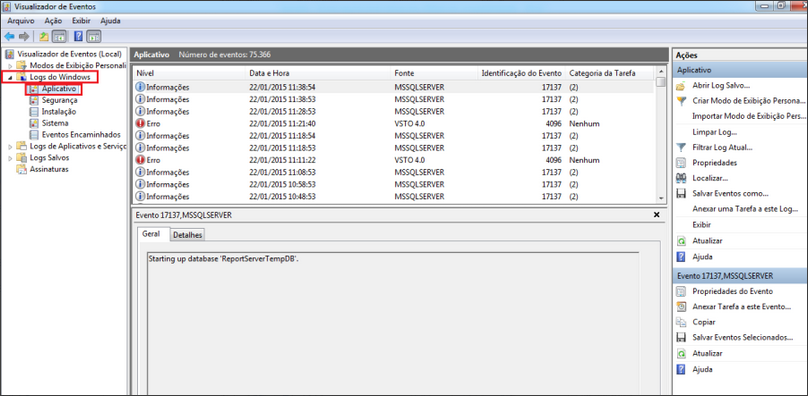Select the event at 22/01/2015 11:08:53
The image size is (808, 396).
click(x=394, y=172)
